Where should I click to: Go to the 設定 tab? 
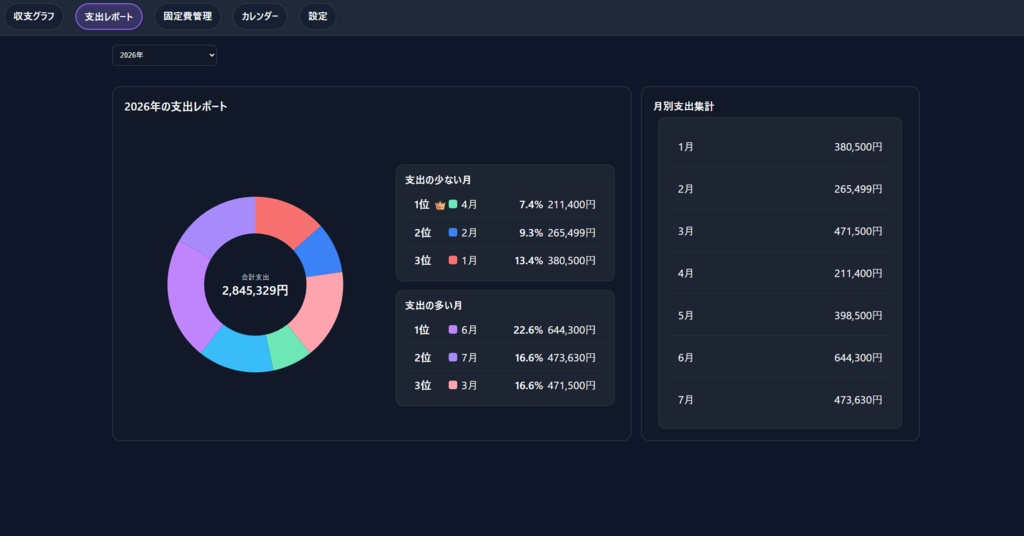[x=317, y=16]
